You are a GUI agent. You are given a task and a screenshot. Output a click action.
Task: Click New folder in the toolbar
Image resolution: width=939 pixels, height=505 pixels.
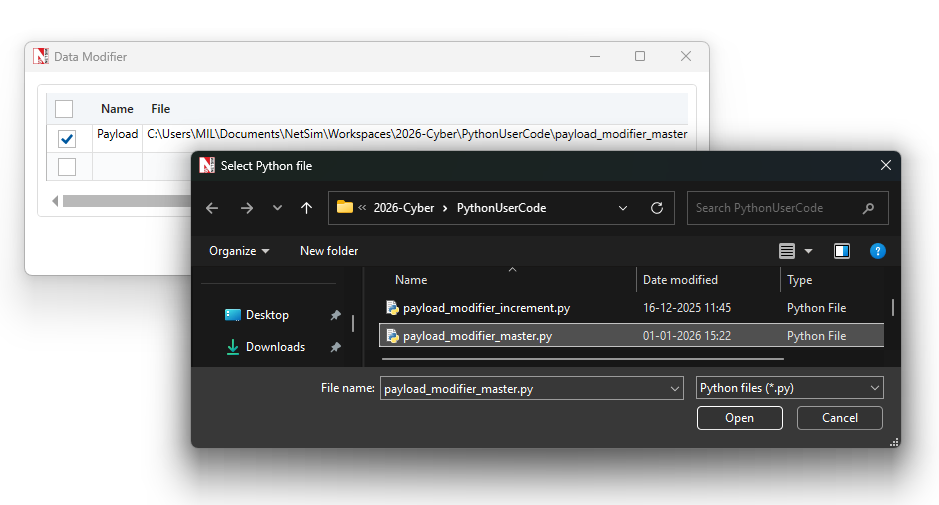329,251
